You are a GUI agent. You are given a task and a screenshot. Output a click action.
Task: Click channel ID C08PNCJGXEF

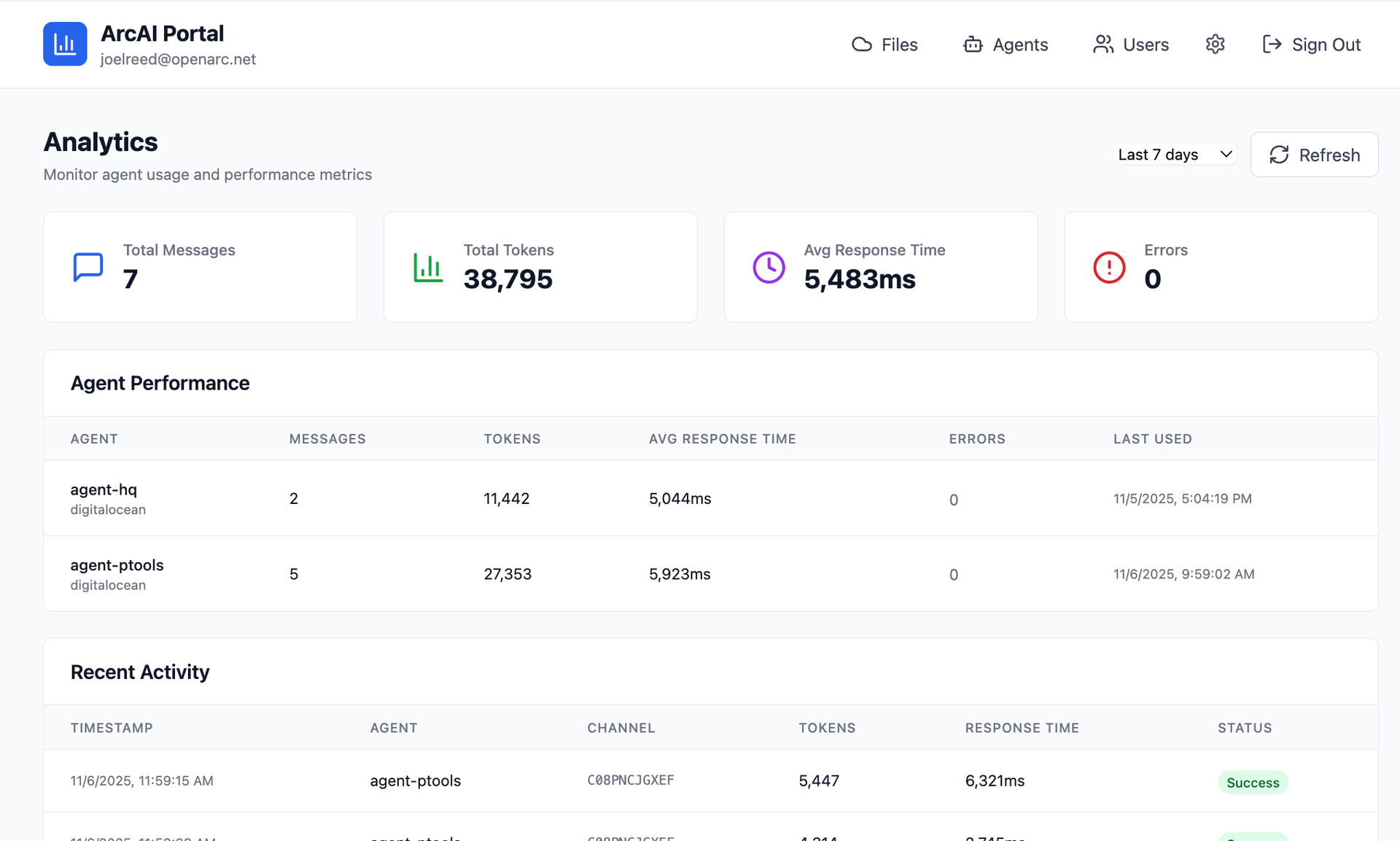(x=631, y=780)
